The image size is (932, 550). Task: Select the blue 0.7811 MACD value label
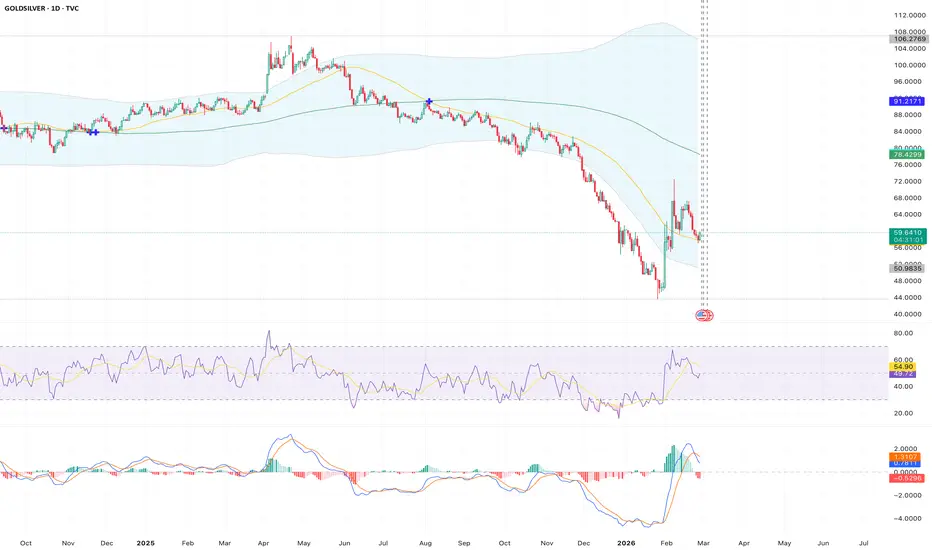point(906,463)
